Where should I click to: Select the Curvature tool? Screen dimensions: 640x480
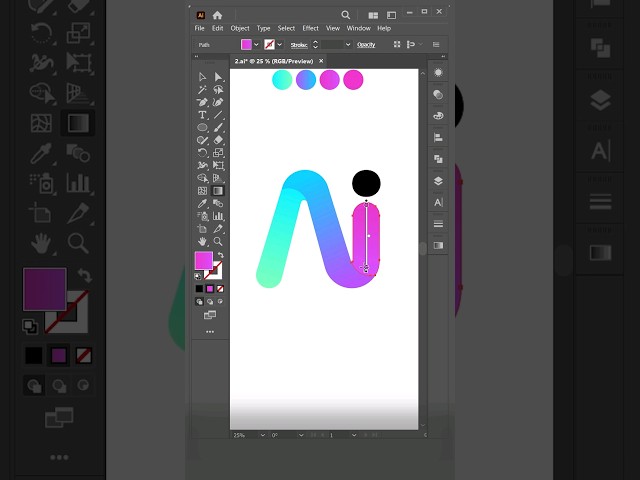point(218,102)
